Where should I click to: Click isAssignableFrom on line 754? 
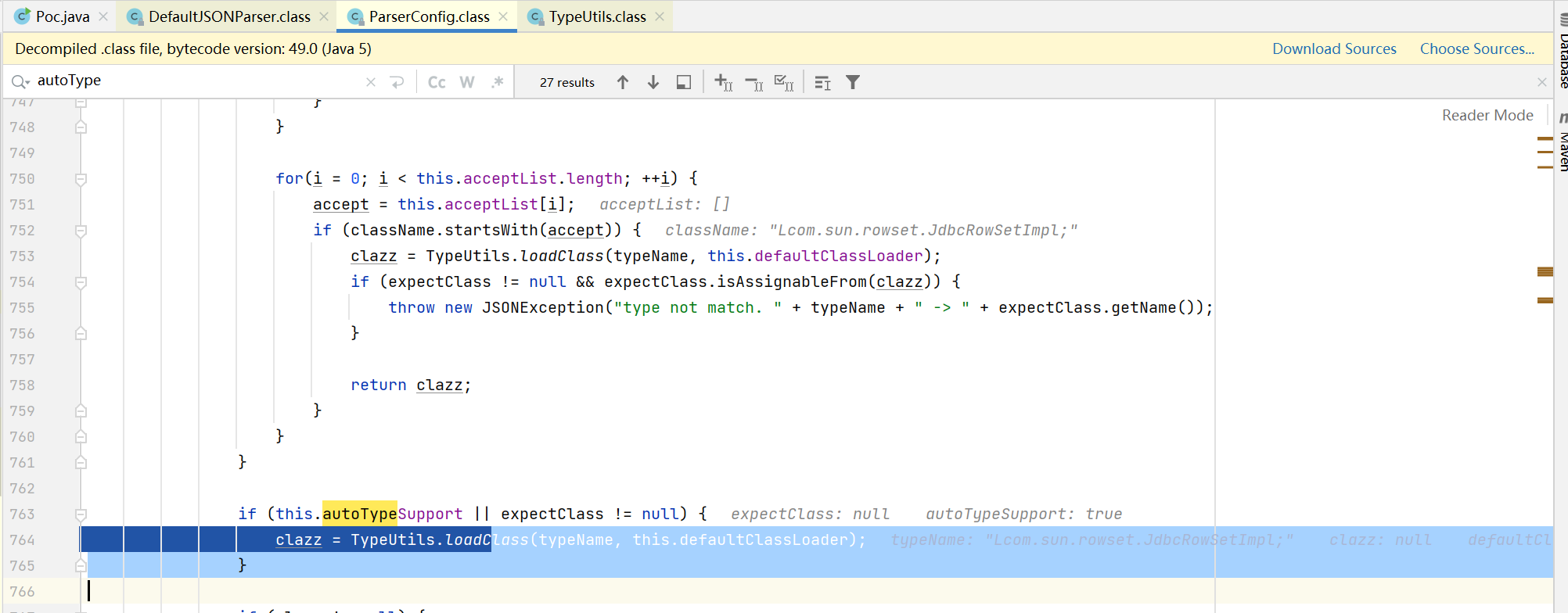click(792, 281)
